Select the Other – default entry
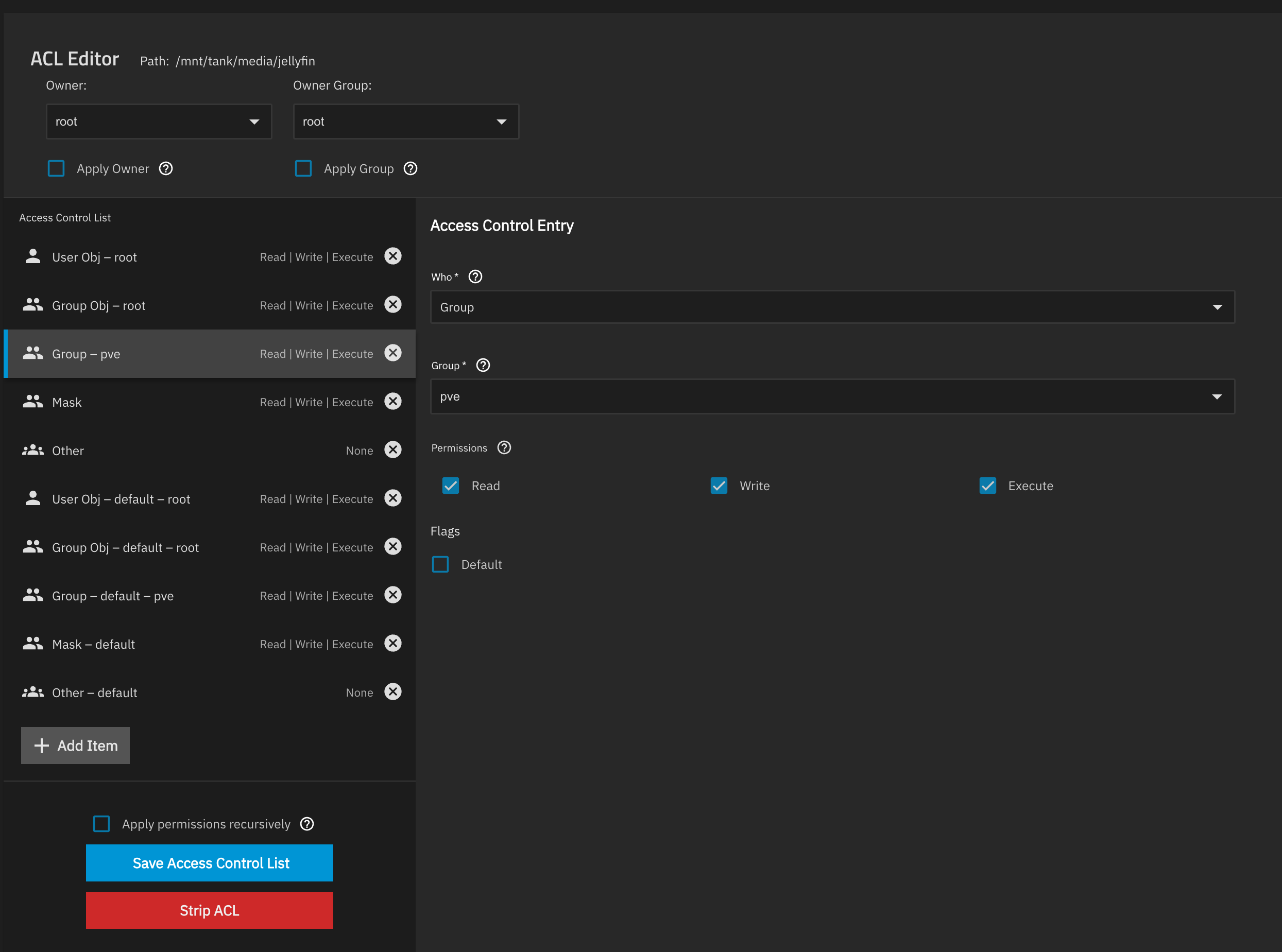1282x952 pixels. point(210,692)
